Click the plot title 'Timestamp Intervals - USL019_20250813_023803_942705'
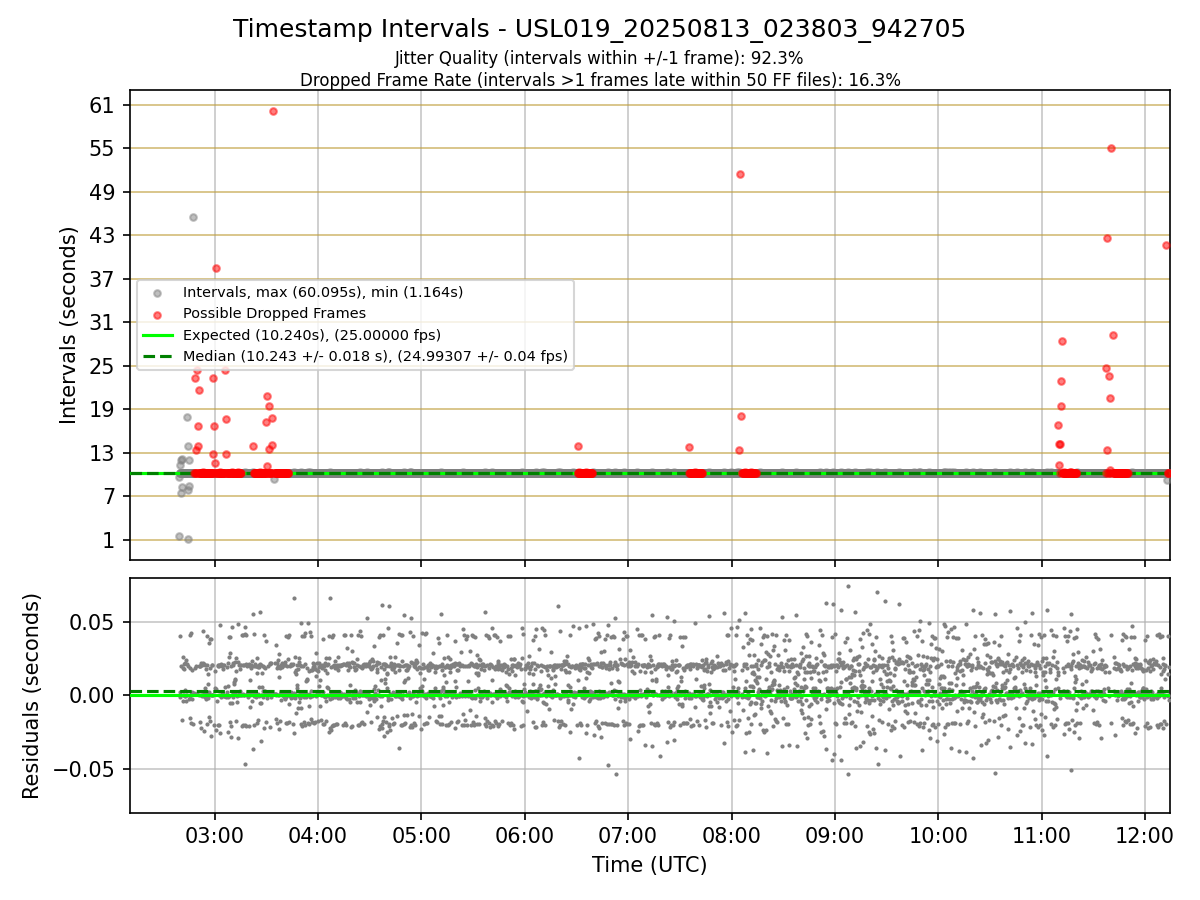 [599, 29]
